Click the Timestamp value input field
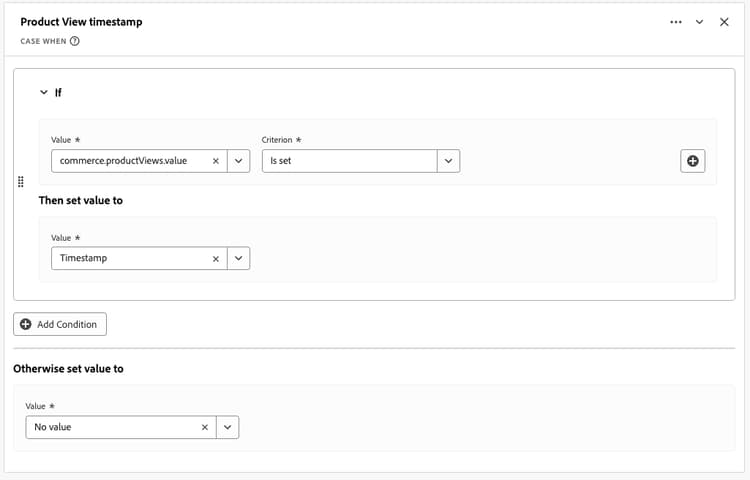The height and width of the screenshot is (480, 750). pyautogui.click(x=139, y=258)
